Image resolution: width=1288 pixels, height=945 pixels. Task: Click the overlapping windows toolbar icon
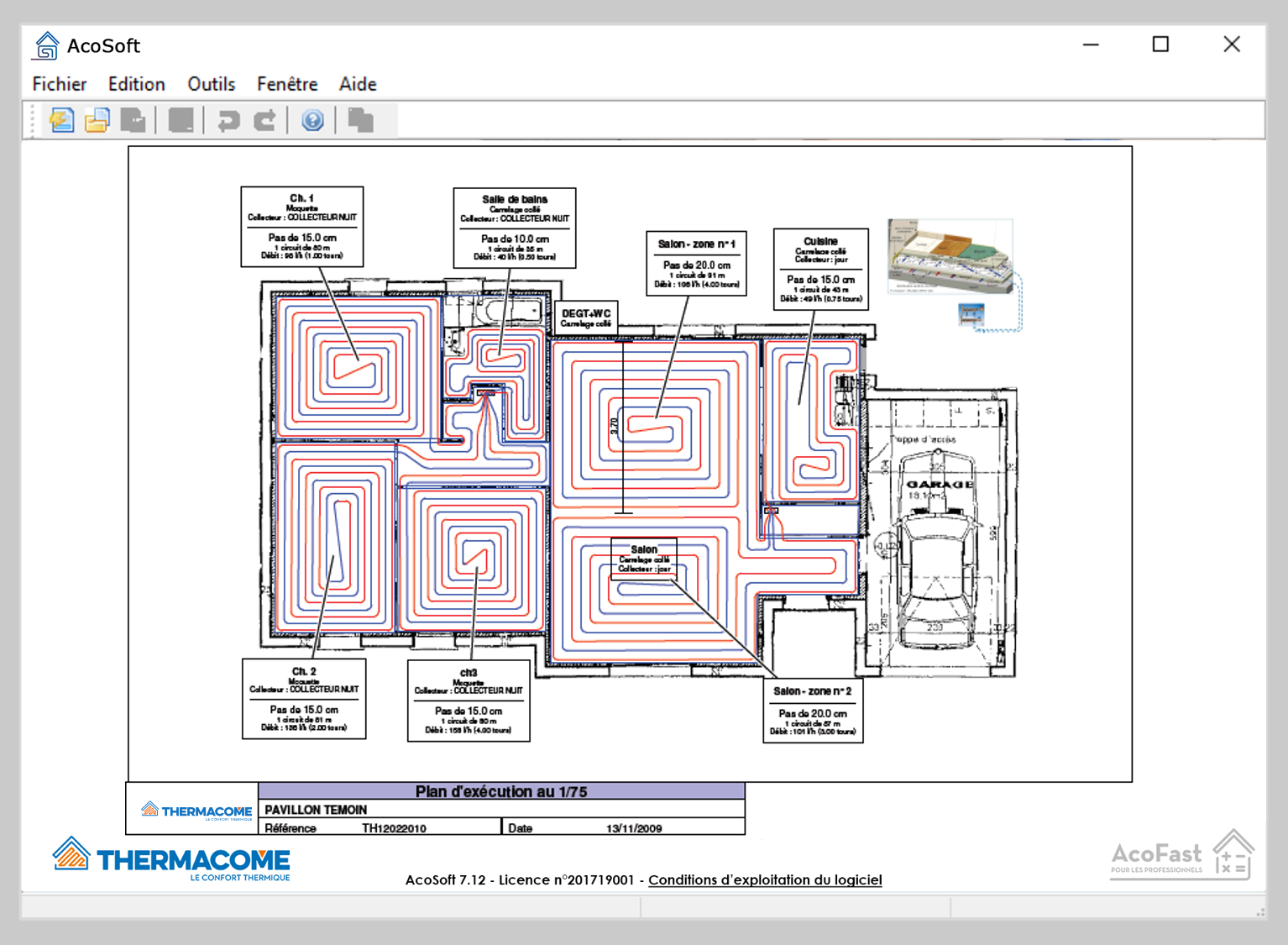coord(360,120)
